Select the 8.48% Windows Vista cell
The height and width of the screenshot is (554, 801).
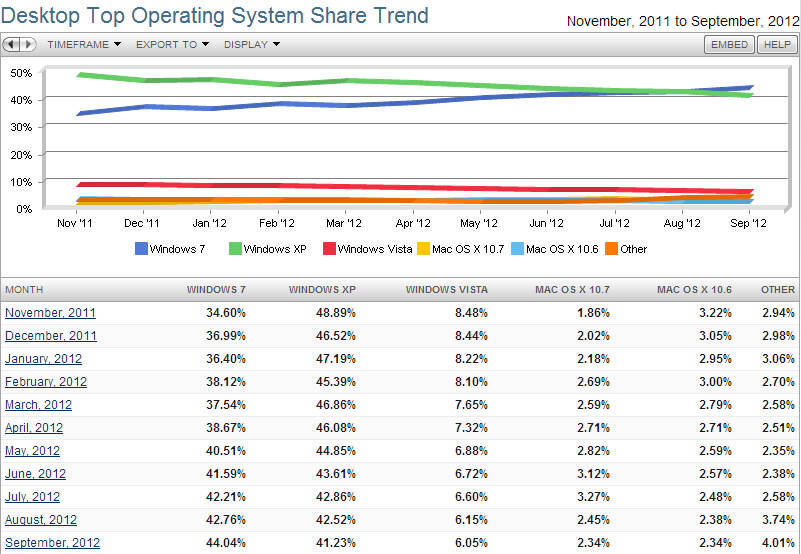[x=472, y=313]
